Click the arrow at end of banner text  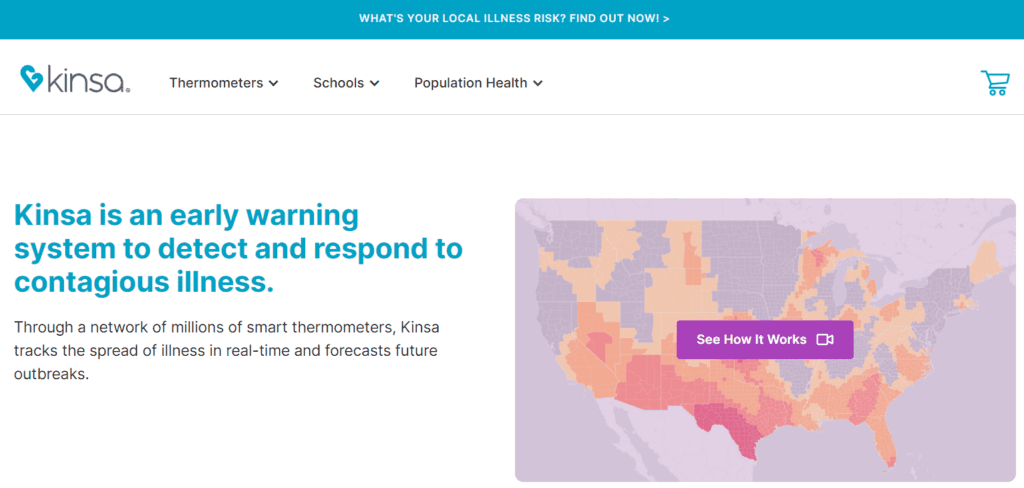(666, 18)
